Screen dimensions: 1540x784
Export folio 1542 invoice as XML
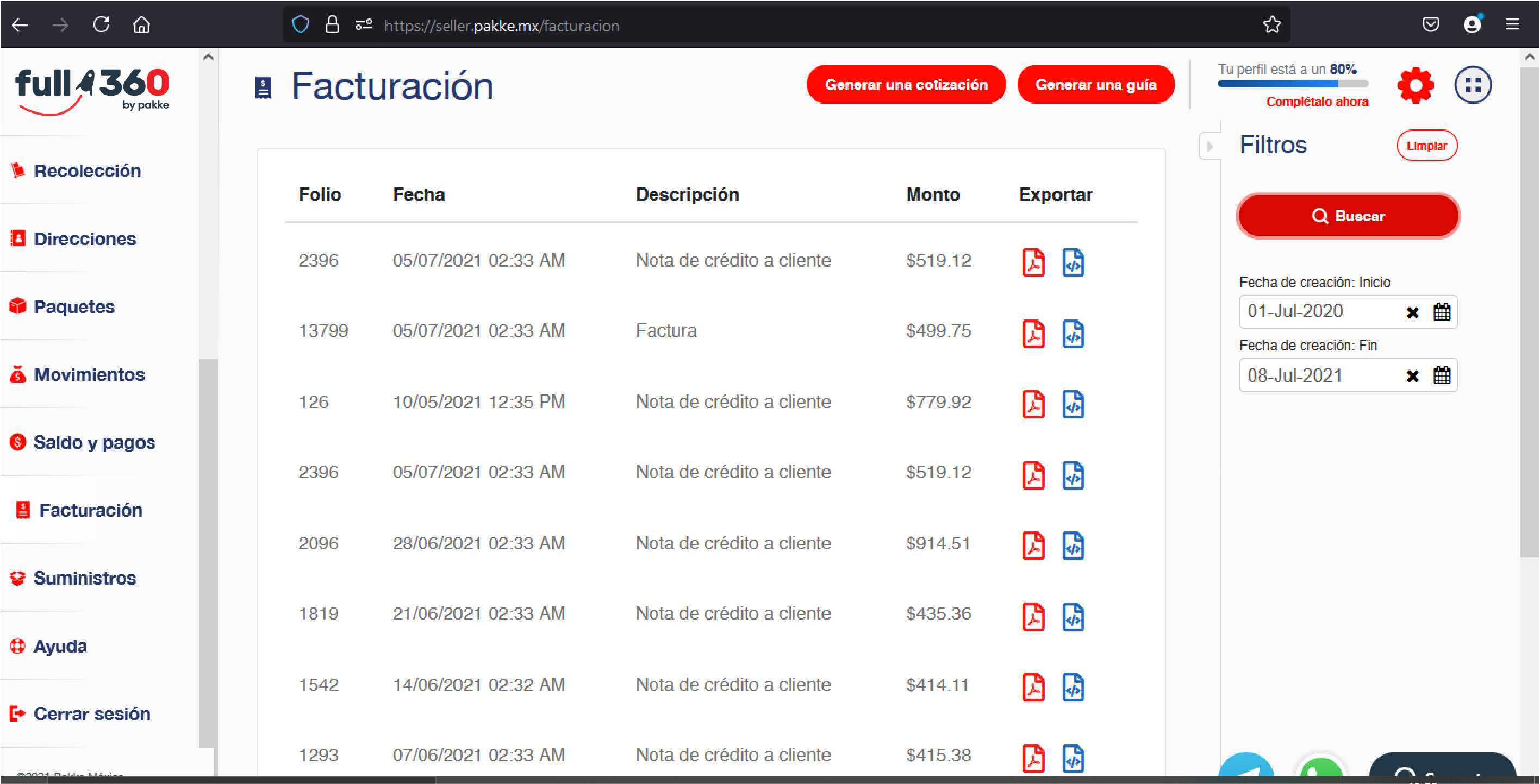[x=1073, y=688]
